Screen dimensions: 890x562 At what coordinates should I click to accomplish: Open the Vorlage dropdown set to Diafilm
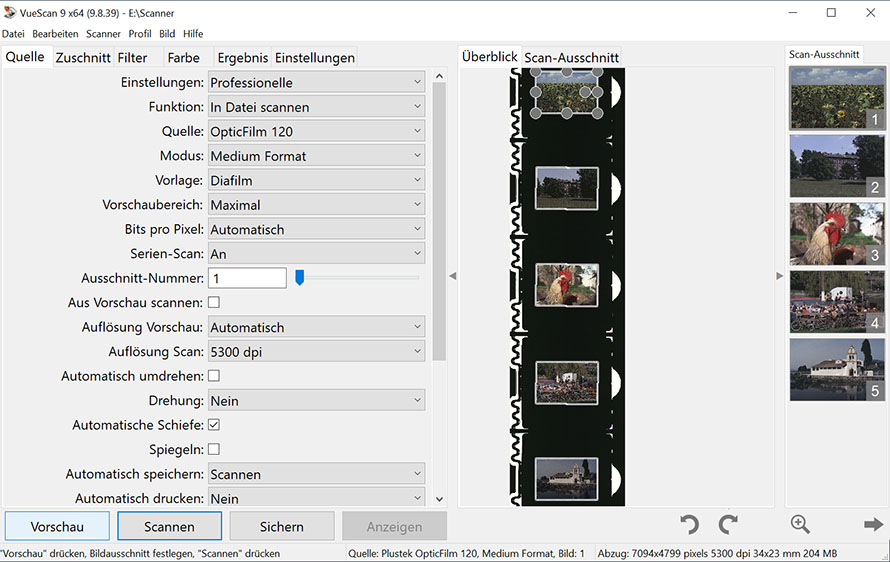316,180
